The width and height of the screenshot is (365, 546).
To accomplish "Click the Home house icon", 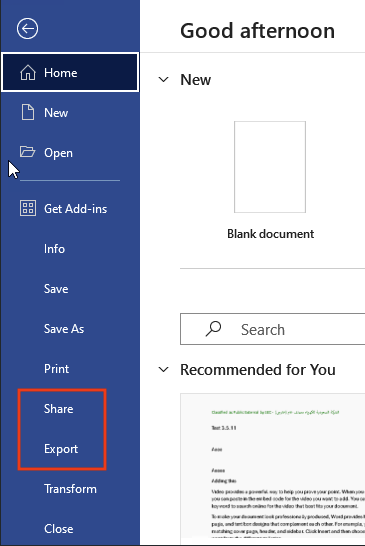I will coord(28,72).
